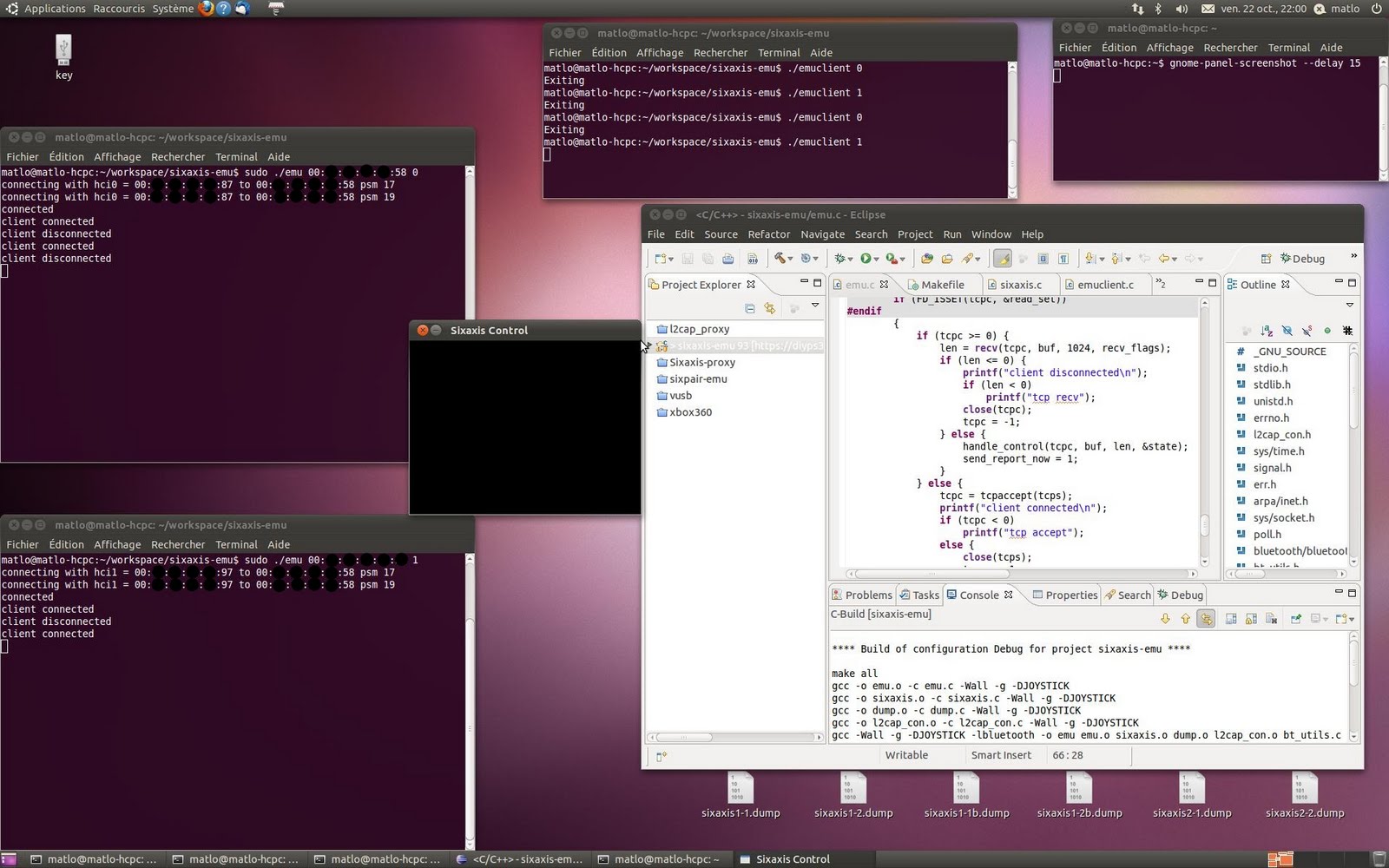The image size is (1389, 868).
Task: Toggle Hide Non-Public Members green dot
Action: (x=1327, y=331)
